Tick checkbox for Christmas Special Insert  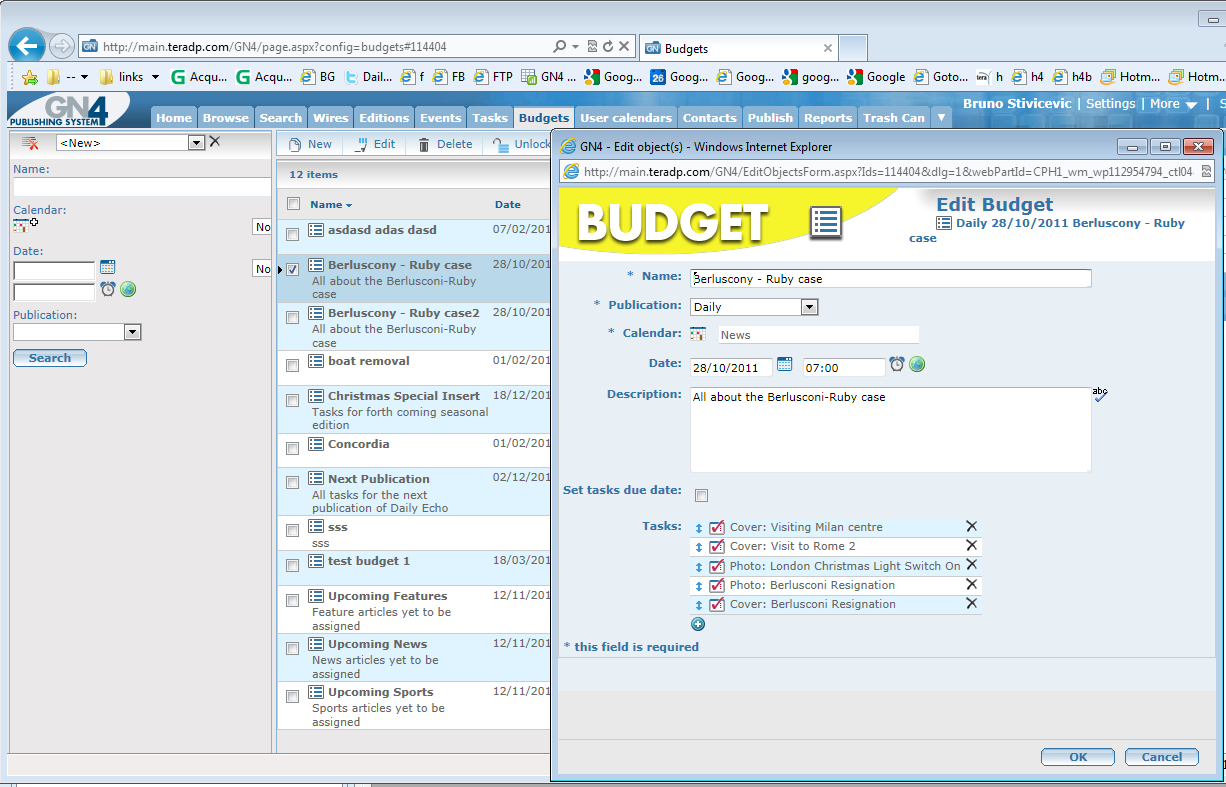tap(292, 400)
